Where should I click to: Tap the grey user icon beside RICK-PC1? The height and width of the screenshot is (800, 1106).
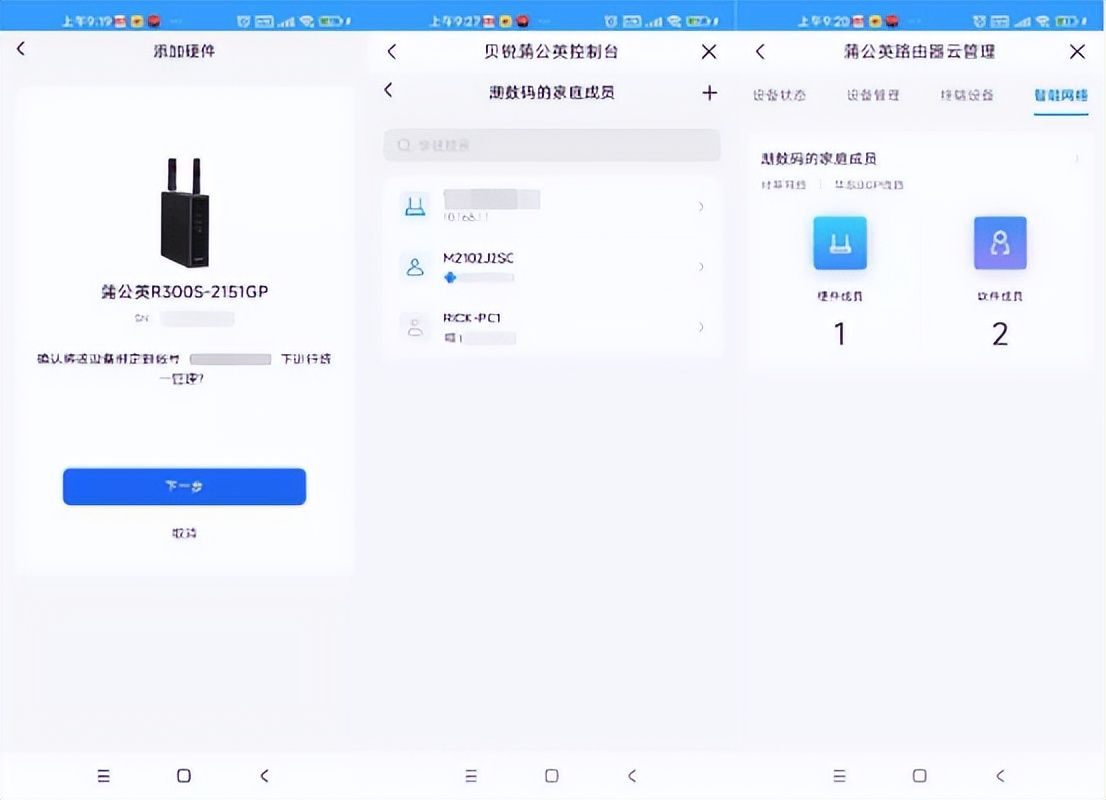[x=415, y=327]
